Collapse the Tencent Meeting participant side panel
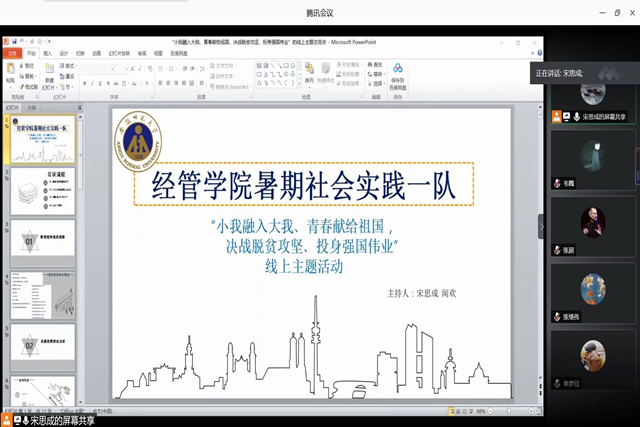Screen dimensions: 640x427 tap(541, 226)
